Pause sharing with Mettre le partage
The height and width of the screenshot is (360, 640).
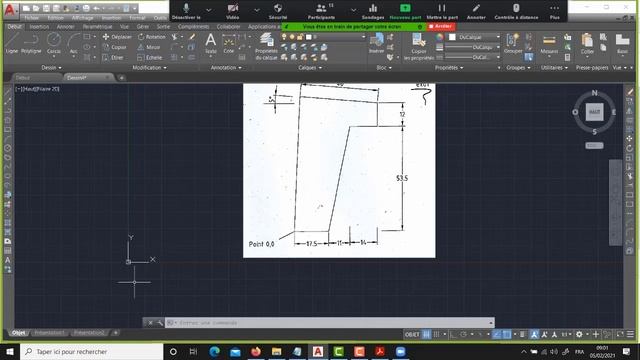click(442, 11)
